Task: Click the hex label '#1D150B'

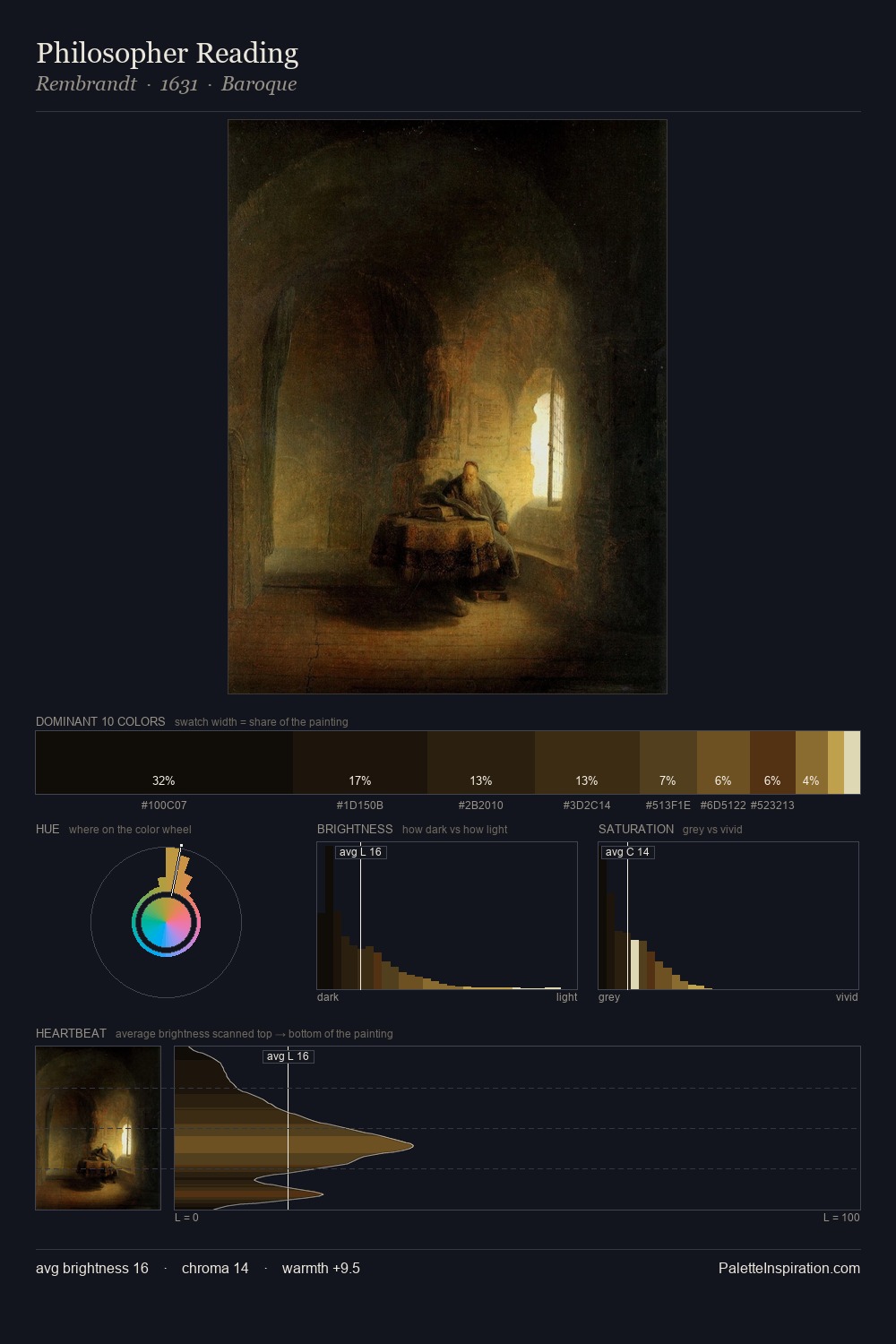Action: point(360,806)
